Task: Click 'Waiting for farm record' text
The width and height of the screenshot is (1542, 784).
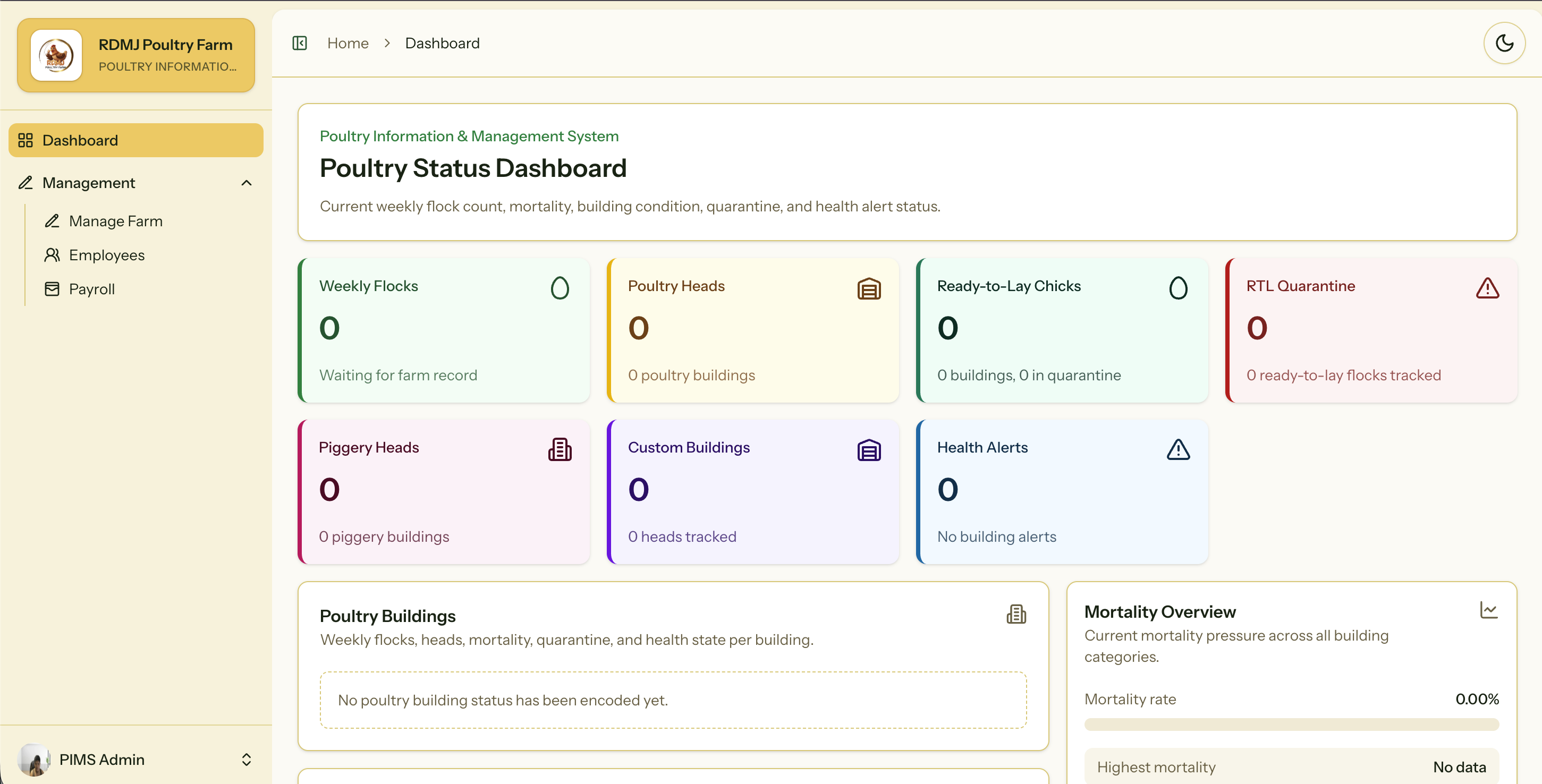Action: 398,375
